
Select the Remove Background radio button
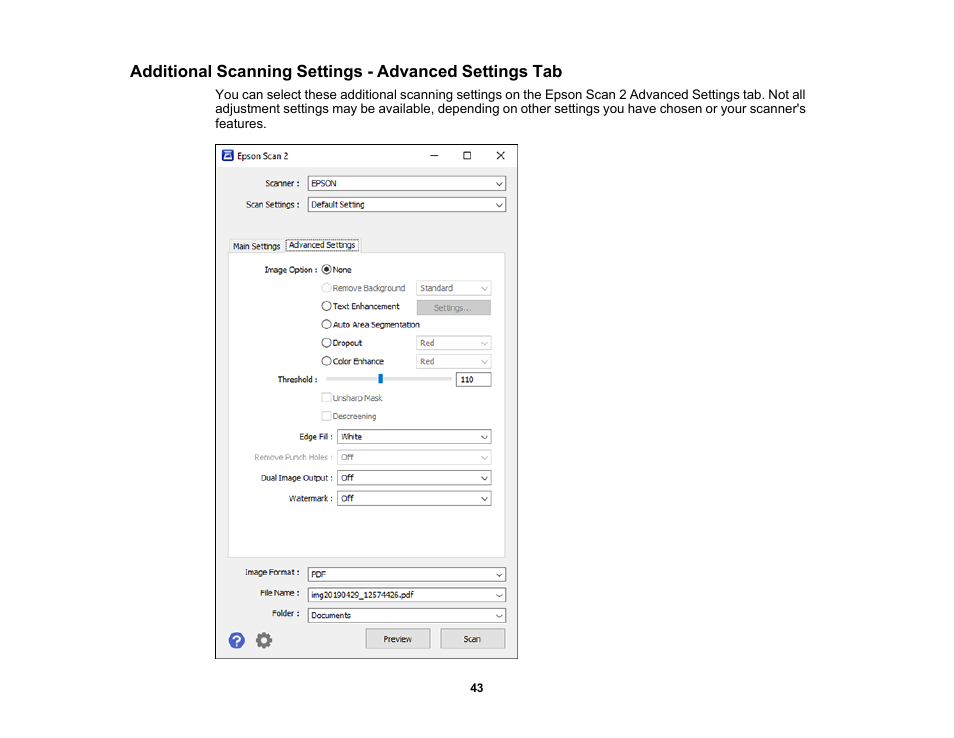[327, 288]
